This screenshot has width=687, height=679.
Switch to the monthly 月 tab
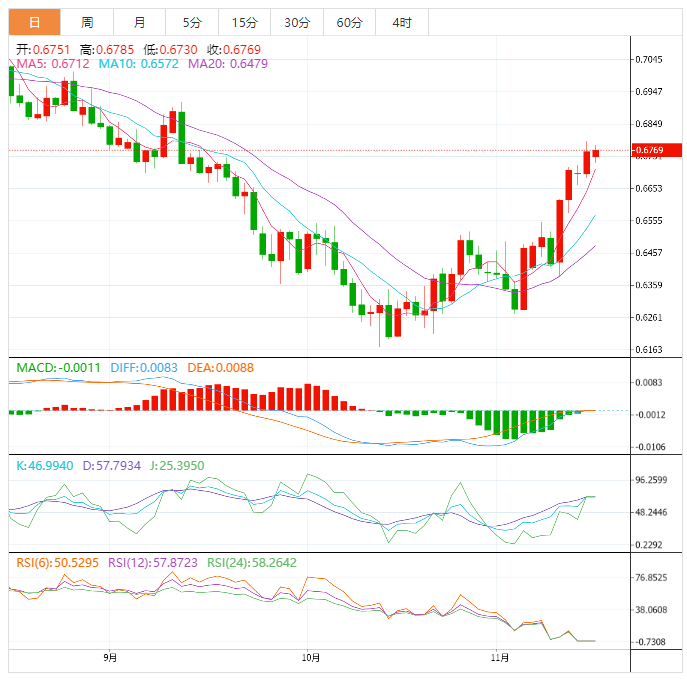(x=140, y=22)
